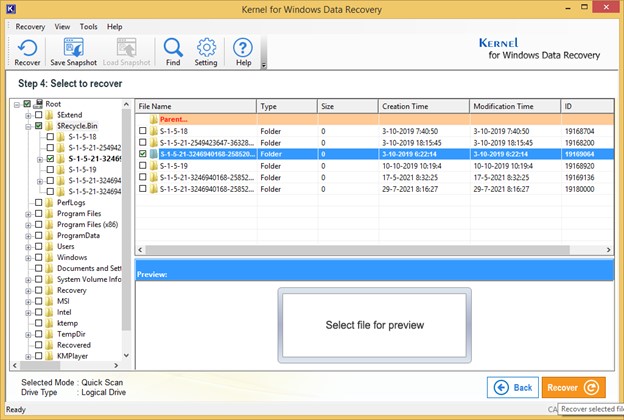The width and height of the screenshot is (624, 420).
Task: Click the Windows folder icon in tree
Action: click(49, 257)
